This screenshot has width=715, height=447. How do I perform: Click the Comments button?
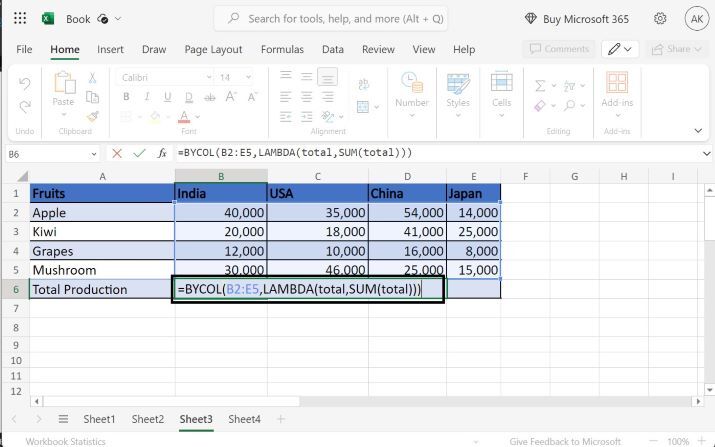click(x=559, y=49)
